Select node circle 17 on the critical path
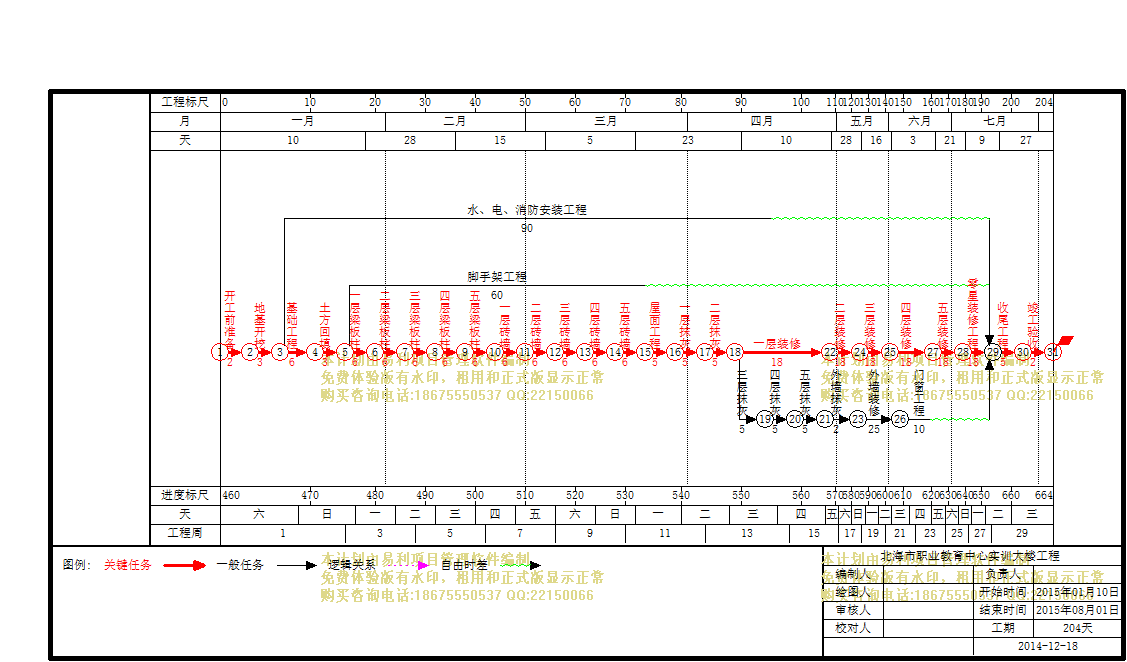Viewport: 1127px width, 662px height. (705, 352)
